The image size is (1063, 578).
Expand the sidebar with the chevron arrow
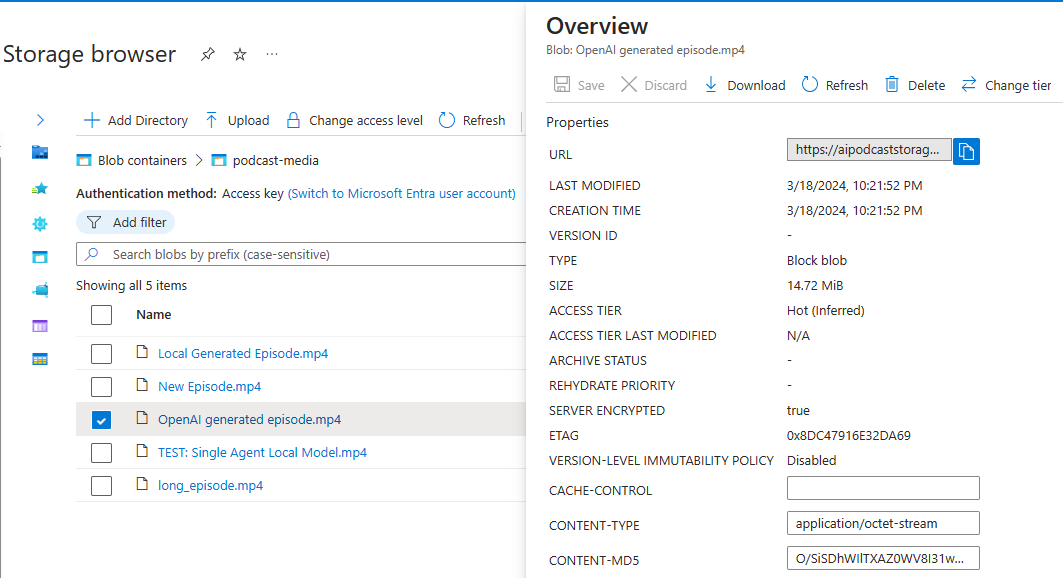(40, 120)
